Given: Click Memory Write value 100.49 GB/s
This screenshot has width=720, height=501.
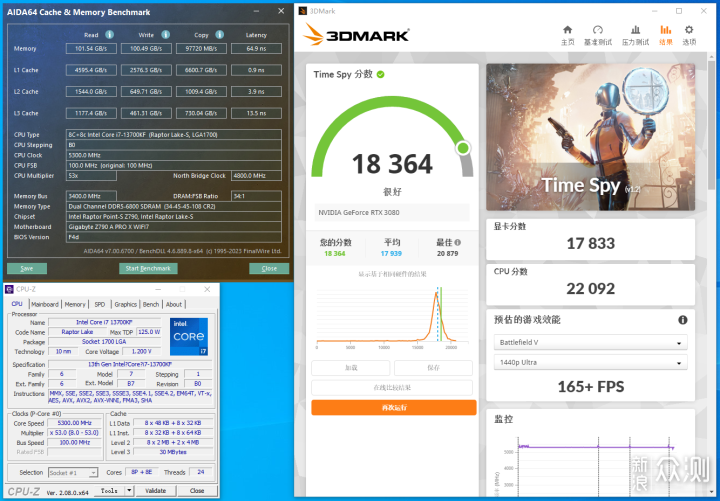Looking at the screenshot, I should [146, 49].
